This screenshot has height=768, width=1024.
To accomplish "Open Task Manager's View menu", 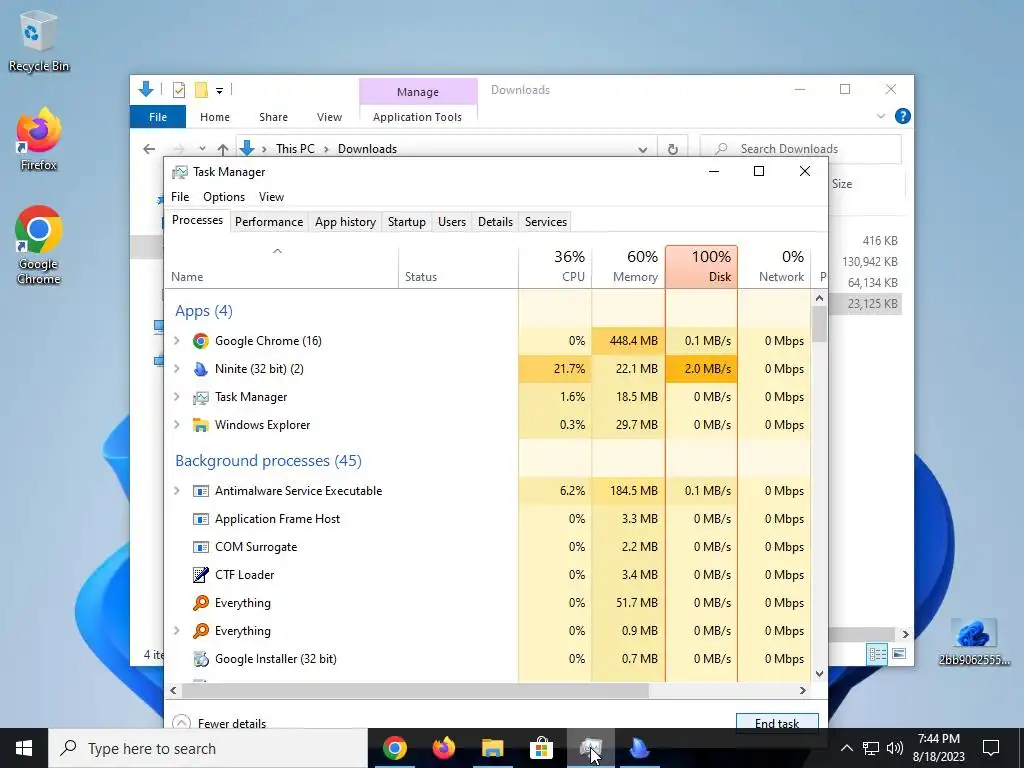I will 271,197.
